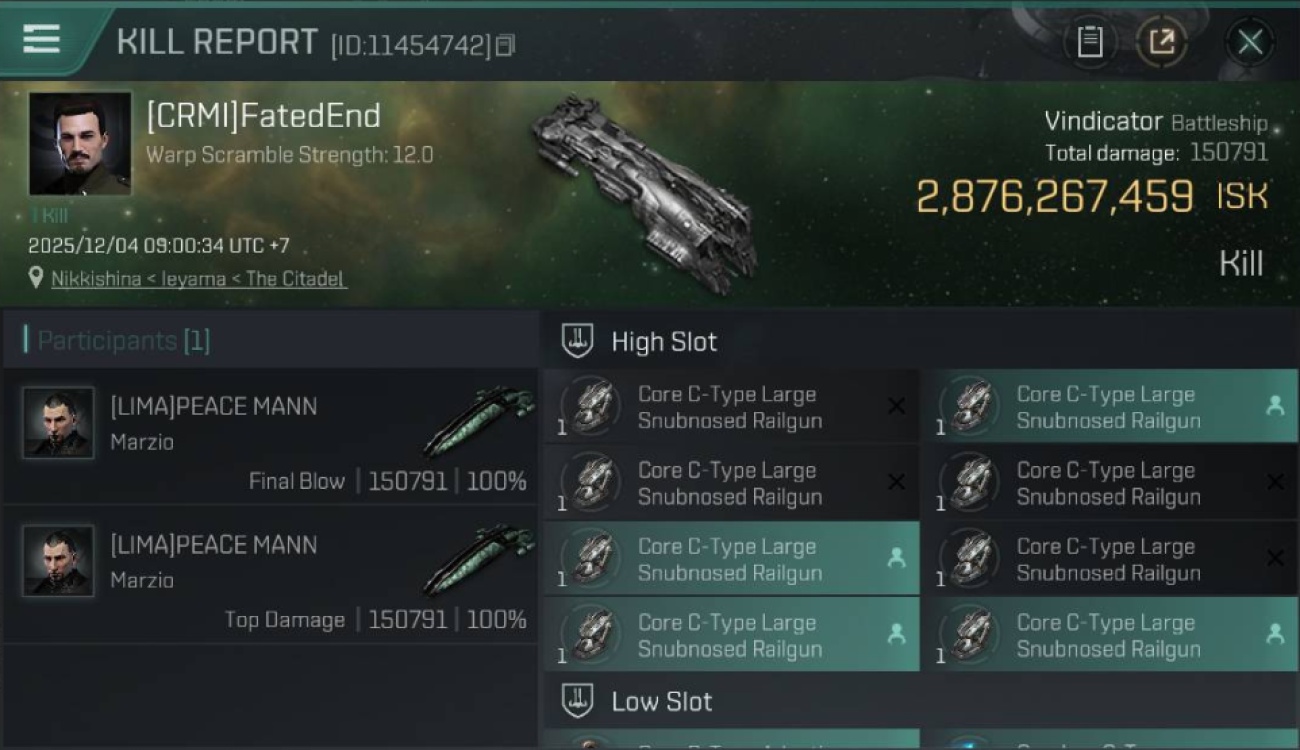Viewport: 1300px width, 750px height.
Task: Share the kill report externally
Action: [1161, 42]
